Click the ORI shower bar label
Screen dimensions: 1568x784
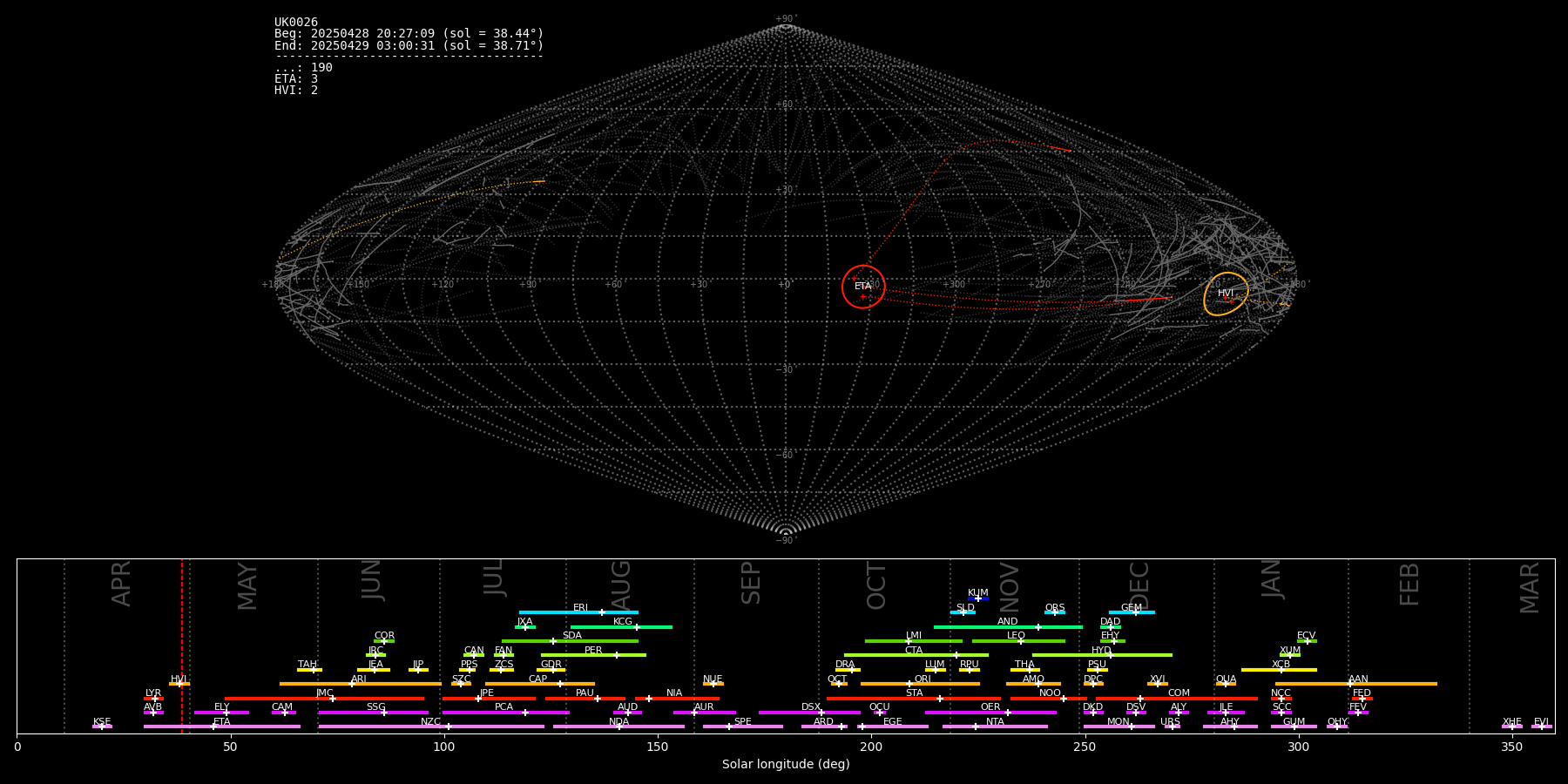tap(923, 679)
